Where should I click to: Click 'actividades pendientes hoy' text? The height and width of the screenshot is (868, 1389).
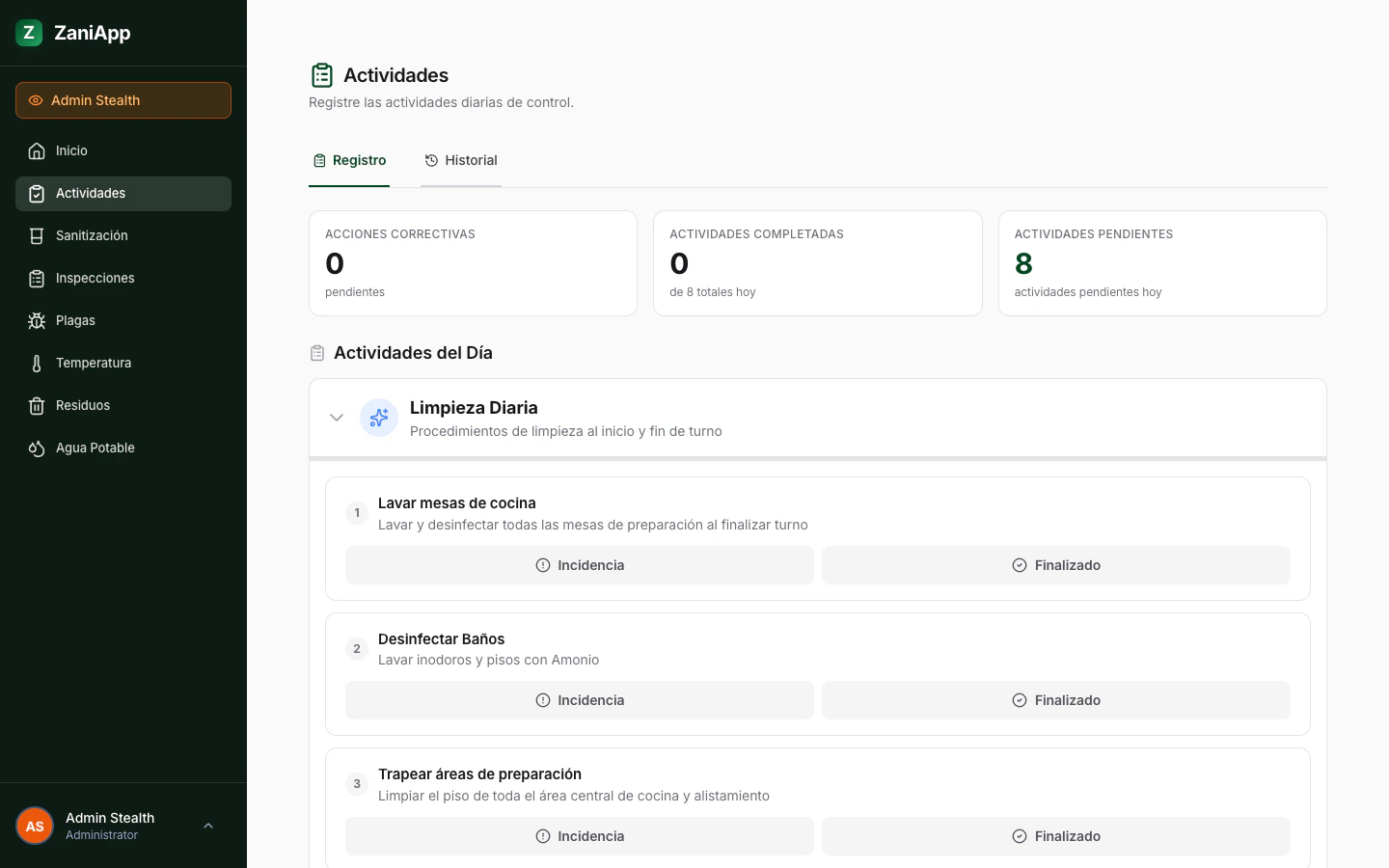1088,292
